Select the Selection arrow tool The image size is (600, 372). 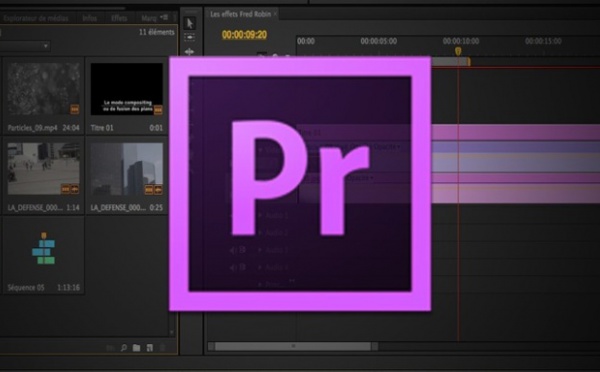[x=189, y=24]
